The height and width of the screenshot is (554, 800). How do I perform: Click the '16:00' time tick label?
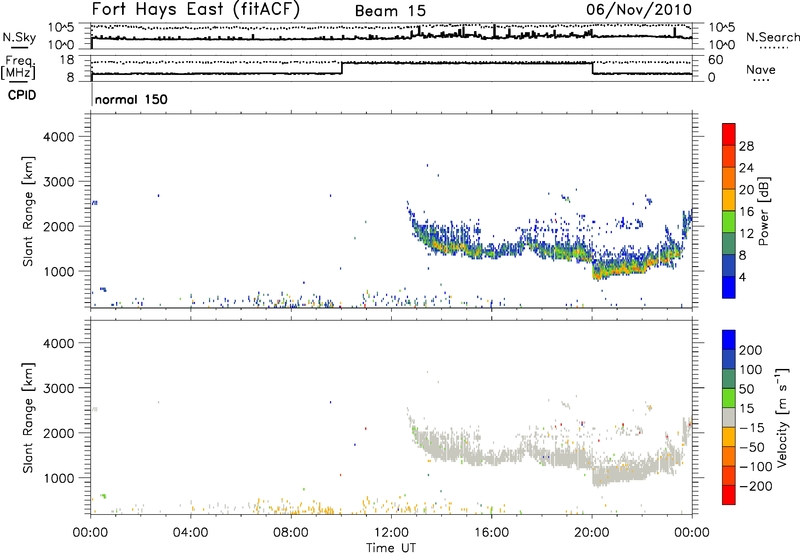(491, 533)
